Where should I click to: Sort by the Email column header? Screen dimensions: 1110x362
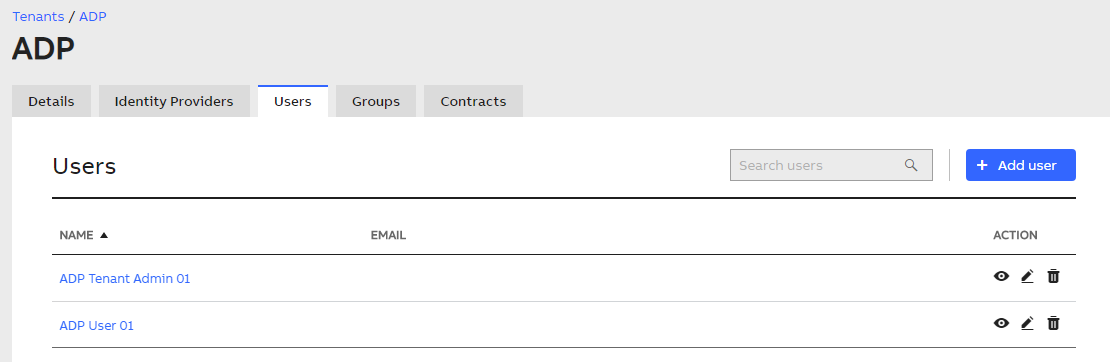tap(389, 235)
